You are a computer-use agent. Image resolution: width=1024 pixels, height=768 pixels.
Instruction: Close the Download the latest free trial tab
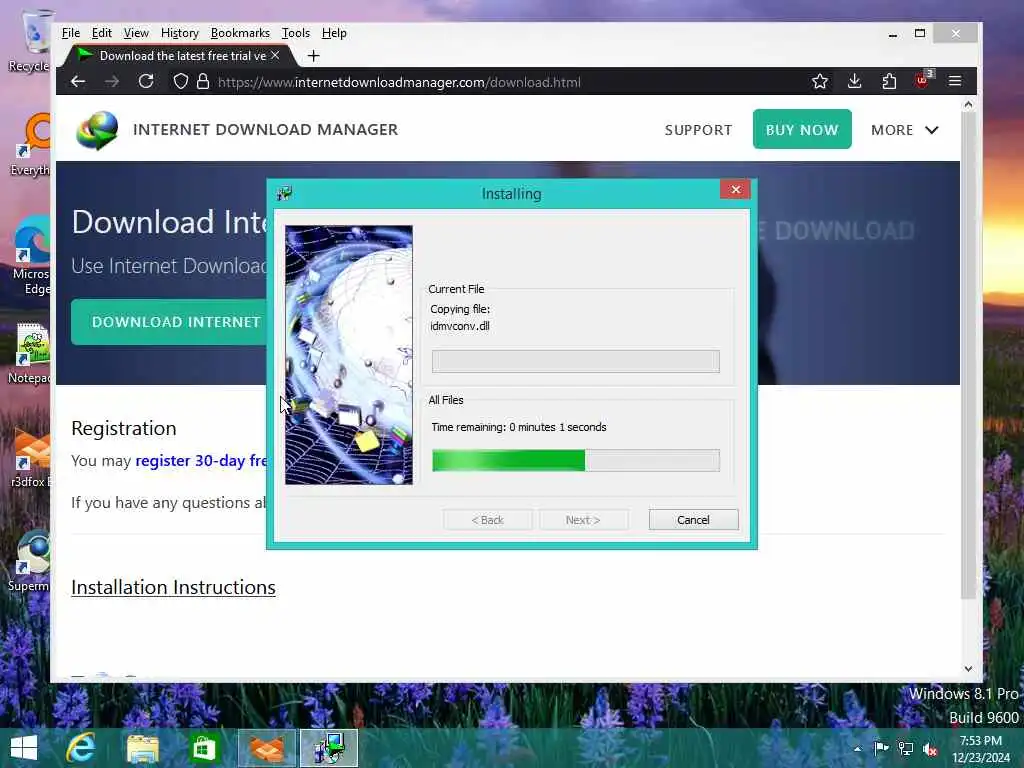[x=275, y=56]
